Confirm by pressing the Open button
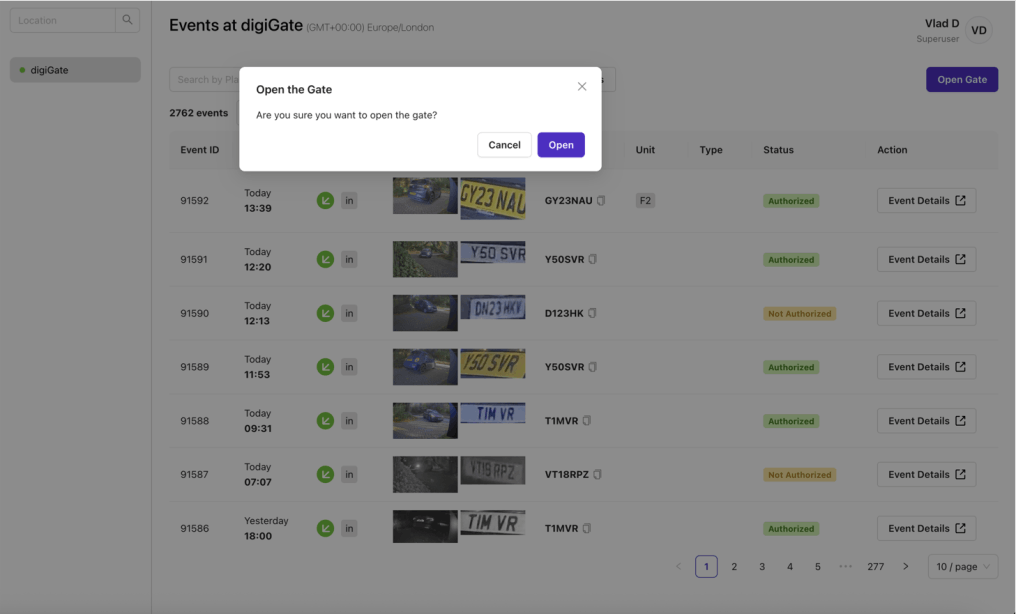Image resolution: width=1016 pixels, height=614 pixels. coord(561,145)
